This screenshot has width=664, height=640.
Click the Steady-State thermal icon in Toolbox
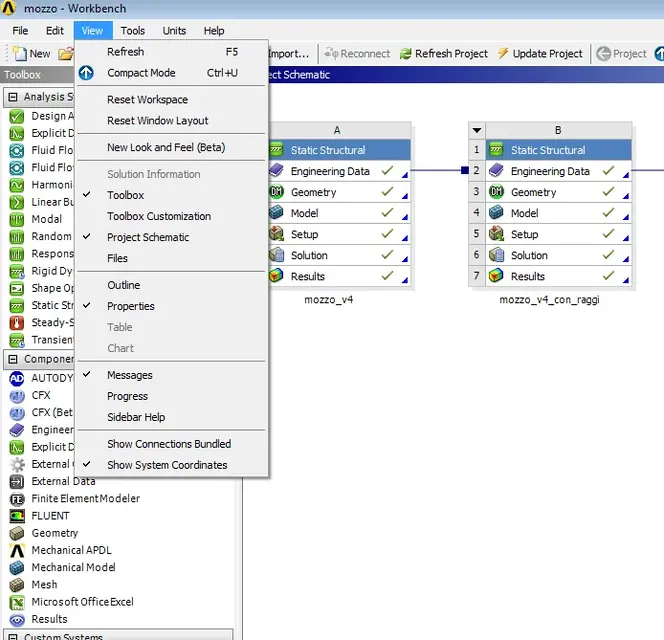[17, 323]
